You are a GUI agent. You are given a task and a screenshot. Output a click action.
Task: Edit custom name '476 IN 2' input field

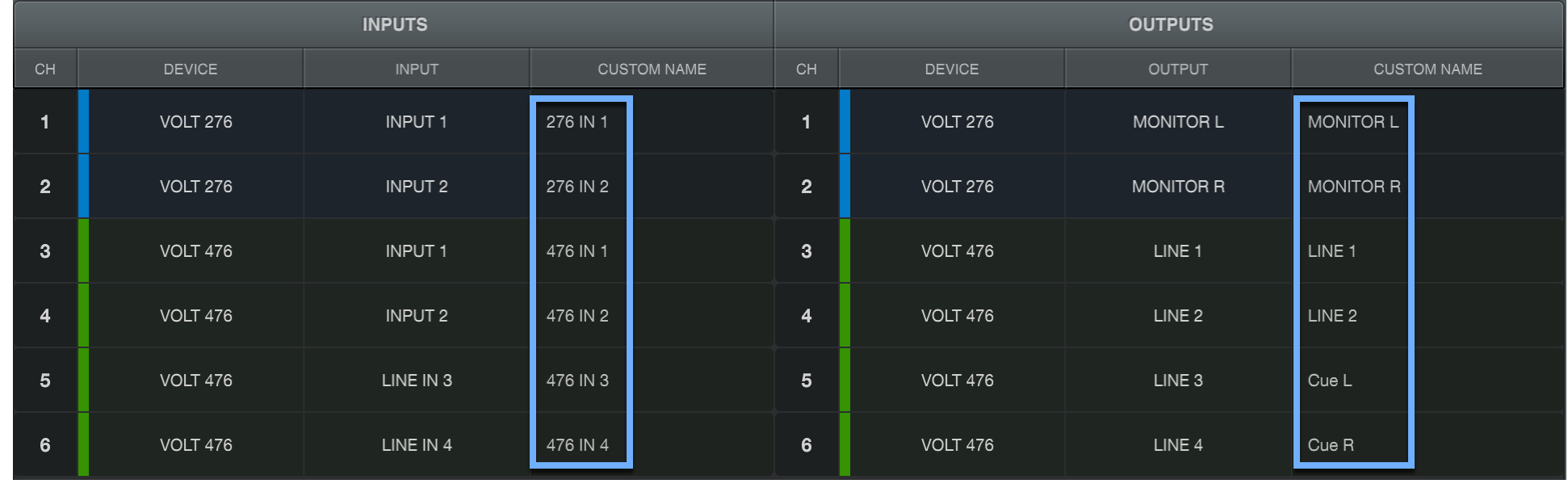point(652,316)
